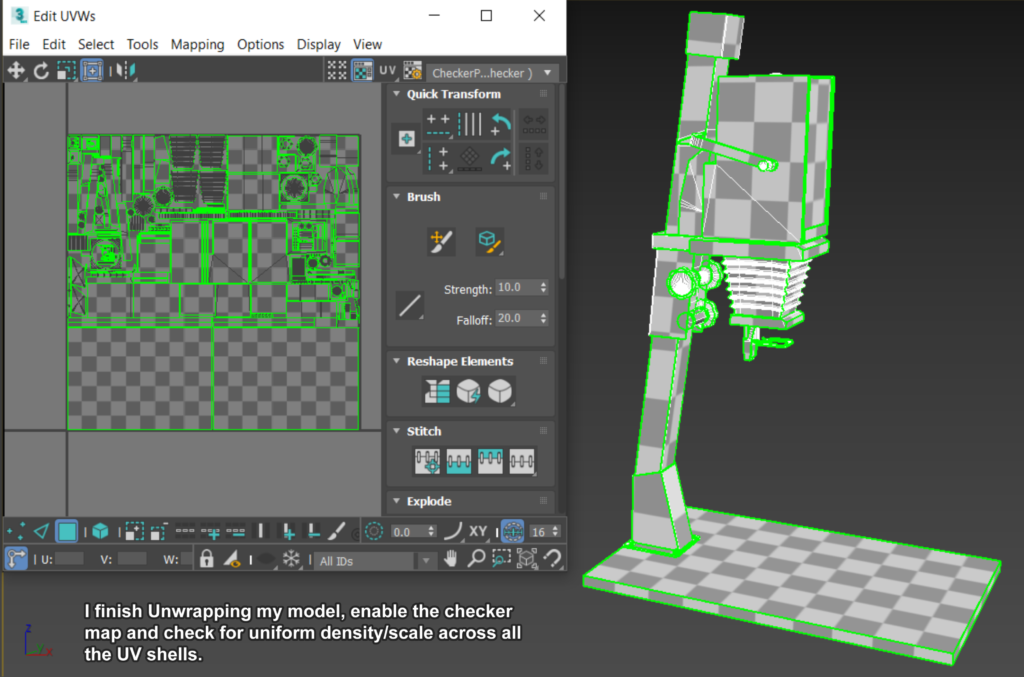Open the Paint Selection brush tool

(x=334, y=531)
